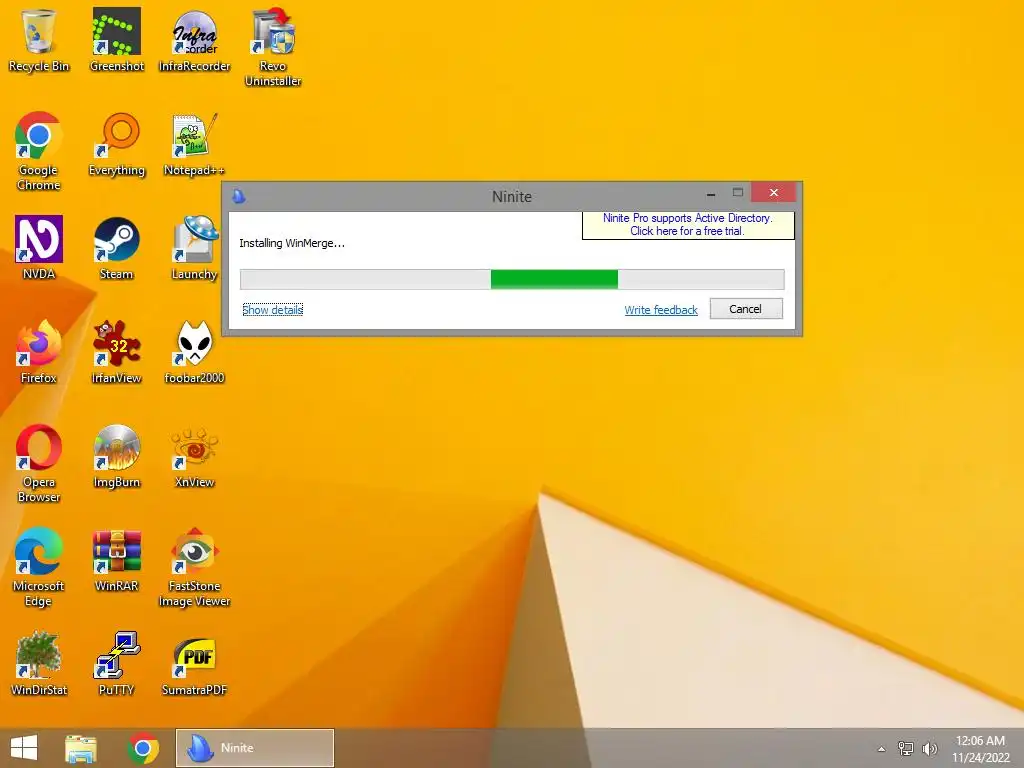Minimize the Ninite window
This screenshot has width=1024, height=768.
(711, 193)
